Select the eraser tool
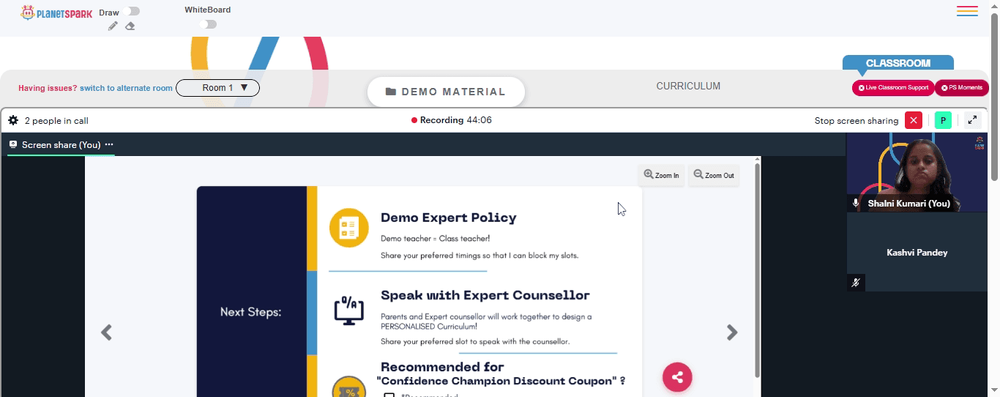Screen dimensions: 1000x397 [x=130, y=26]
